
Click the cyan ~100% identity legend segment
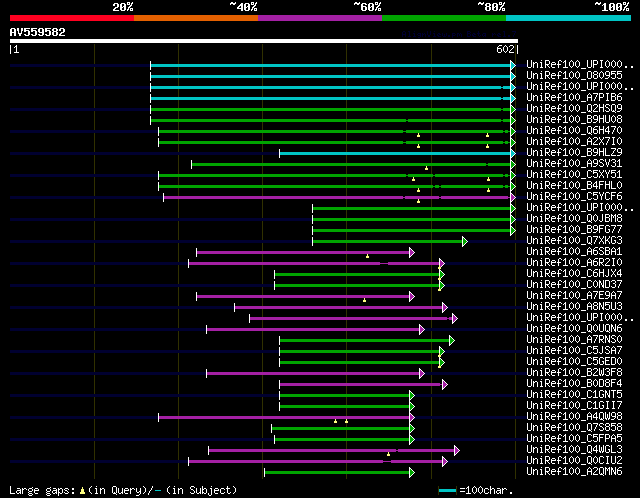click(569, 18)
